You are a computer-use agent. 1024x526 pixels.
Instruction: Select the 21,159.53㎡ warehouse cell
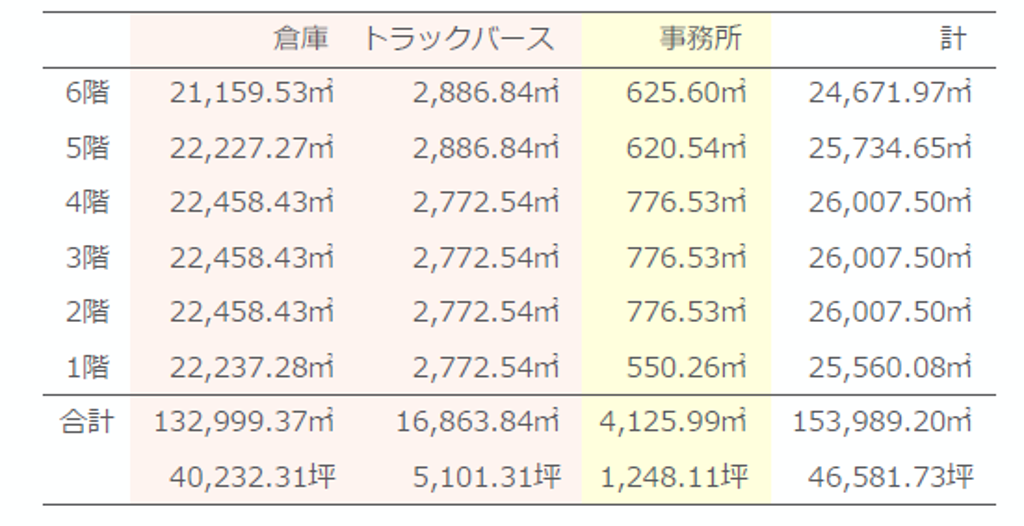(251, 94)
